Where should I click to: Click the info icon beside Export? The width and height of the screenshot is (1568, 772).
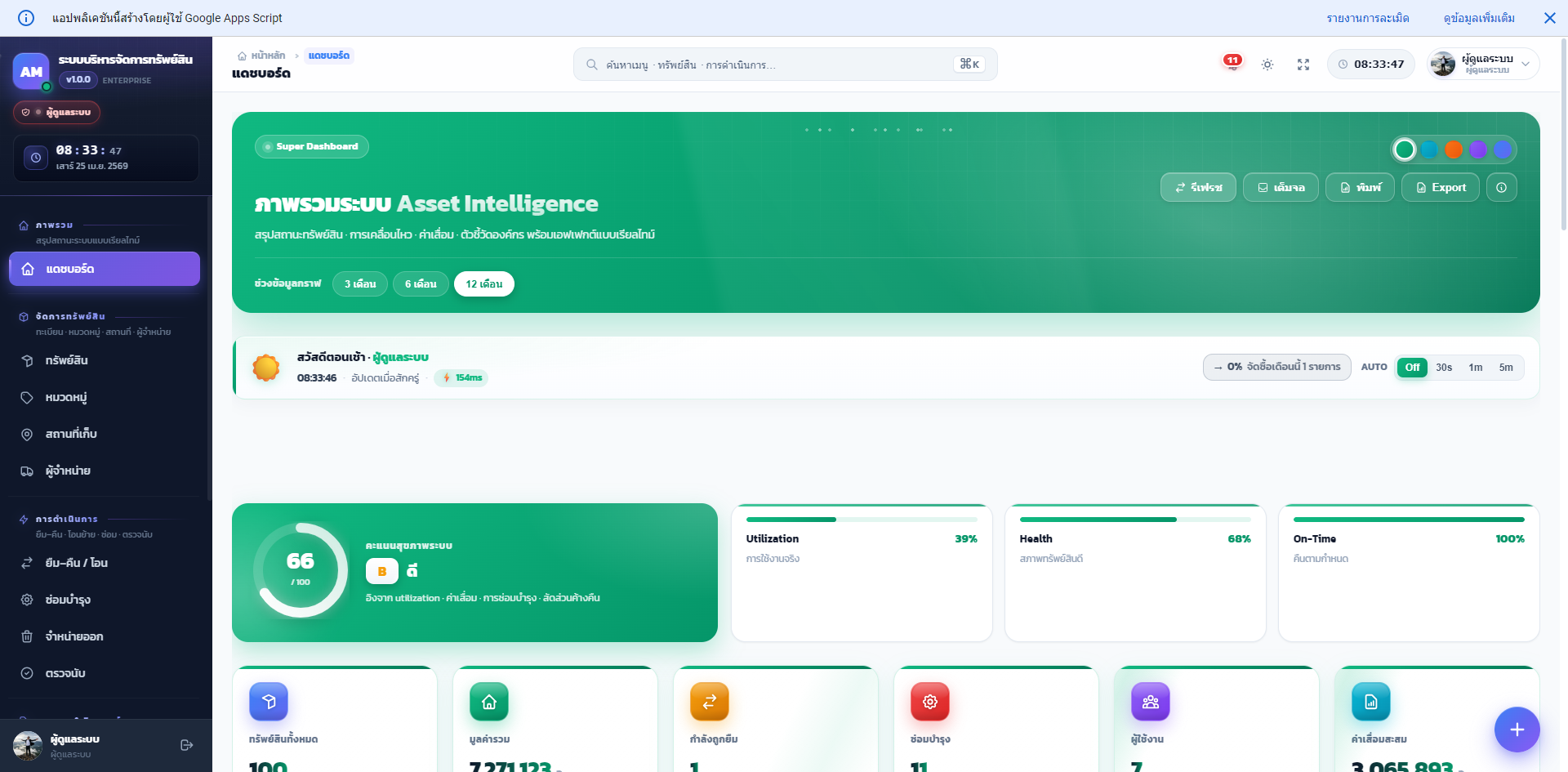pos(1501,187)
